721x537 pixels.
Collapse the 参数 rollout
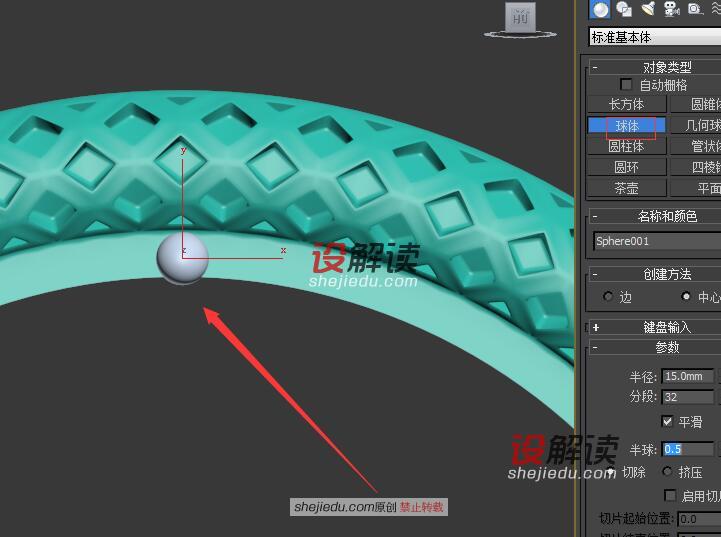(x=595, y=348)
